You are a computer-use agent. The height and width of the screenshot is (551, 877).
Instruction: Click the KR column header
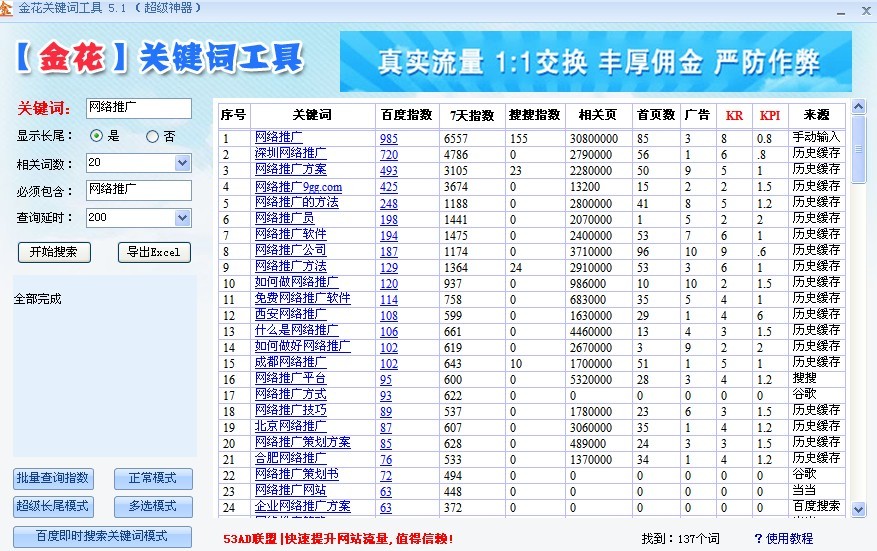(x=734, y=115)
